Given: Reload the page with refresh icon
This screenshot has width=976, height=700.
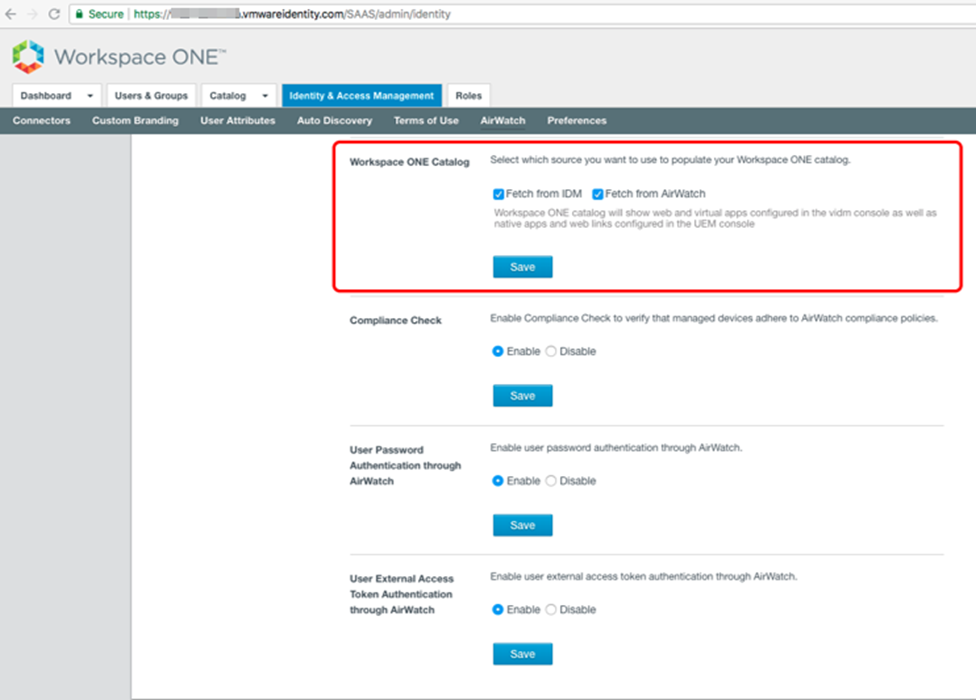Looking at the screenshot, I should [x=54, y=15].
